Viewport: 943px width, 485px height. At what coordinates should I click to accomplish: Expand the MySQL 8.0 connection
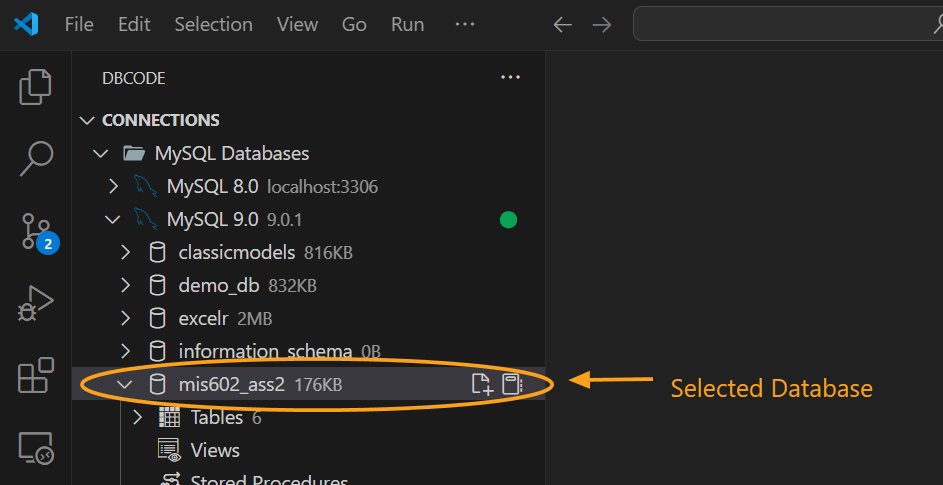click(112, 187)
